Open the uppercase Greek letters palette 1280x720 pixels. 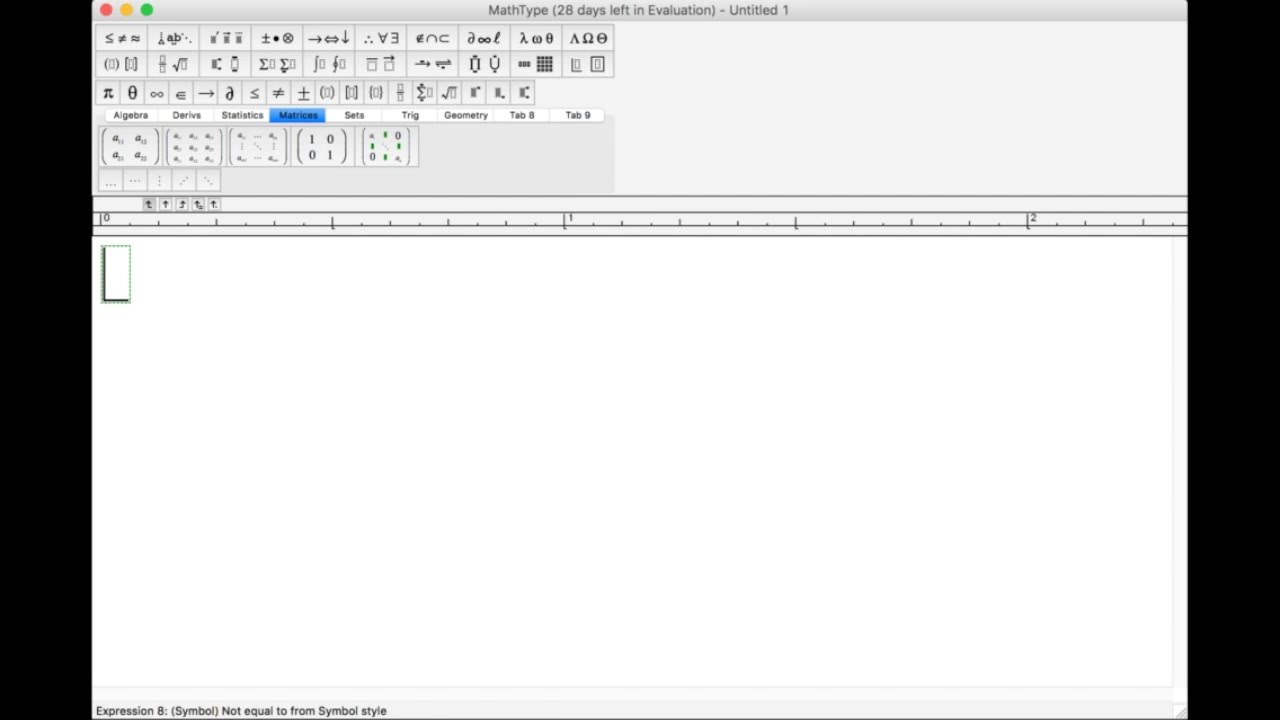pyautogui.click(x=588, y=38)
